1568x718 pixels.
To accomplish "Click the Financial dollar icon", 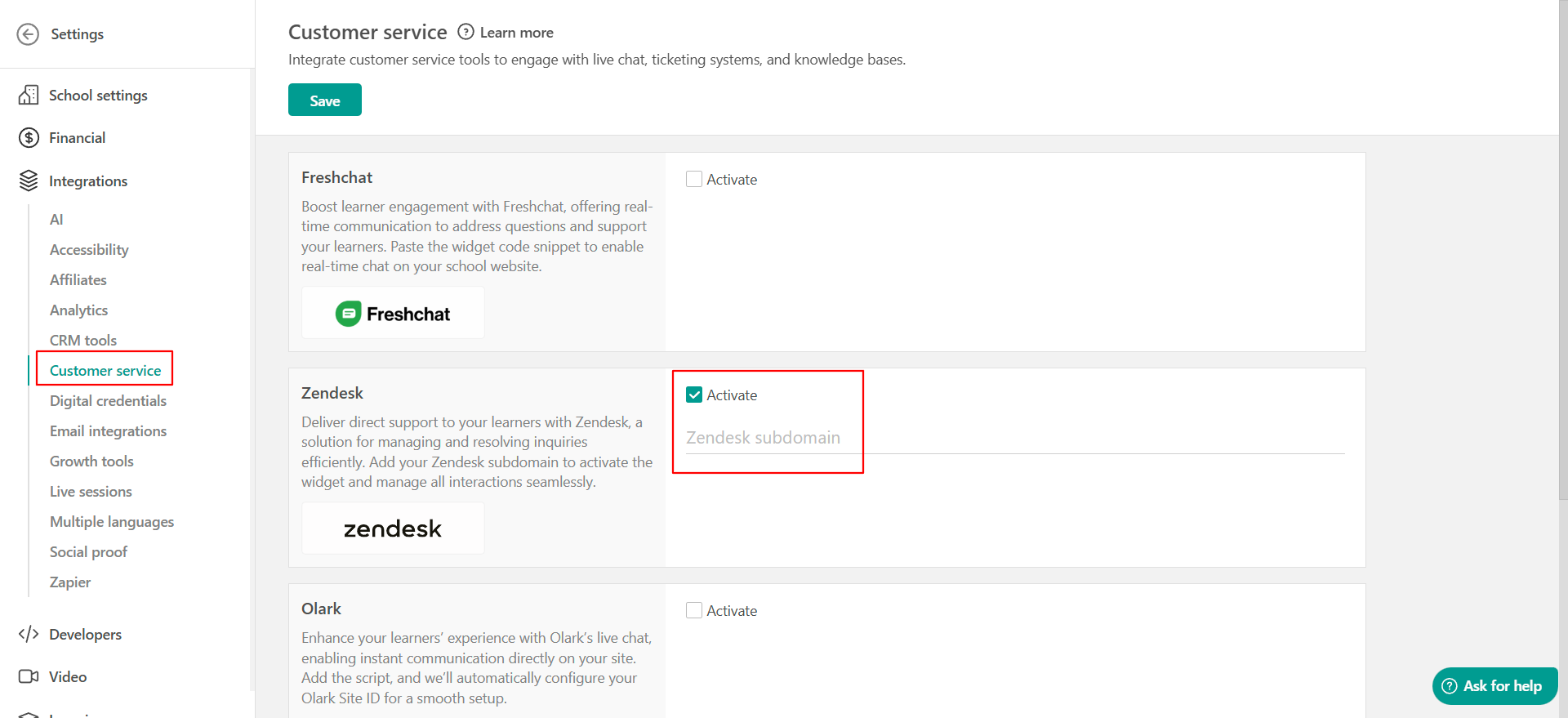I will [x=29, y=138].
